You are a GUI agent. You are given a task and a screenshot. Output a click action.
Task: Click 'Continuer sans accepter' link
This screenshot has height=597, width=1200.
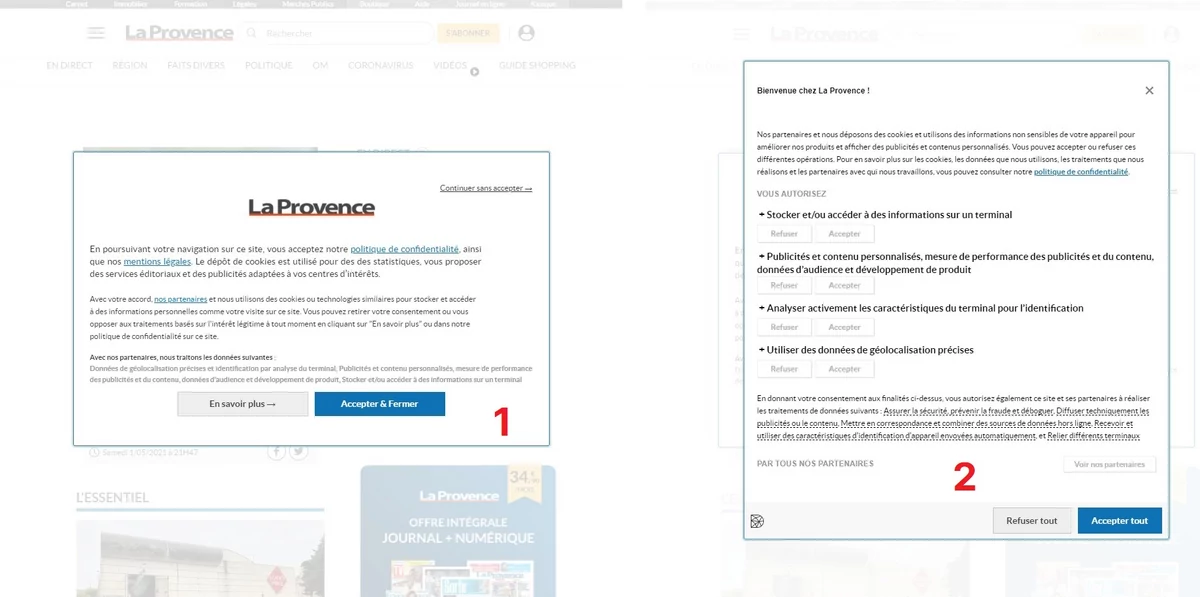[486, 188]
